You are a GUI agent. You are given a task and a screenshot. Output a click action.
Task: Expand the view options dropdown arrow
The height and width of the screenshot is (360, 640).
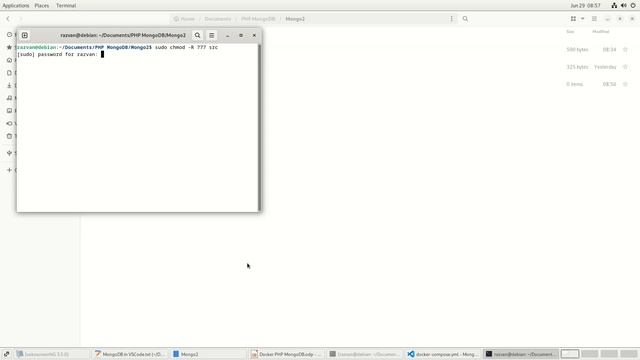point(582,19)
